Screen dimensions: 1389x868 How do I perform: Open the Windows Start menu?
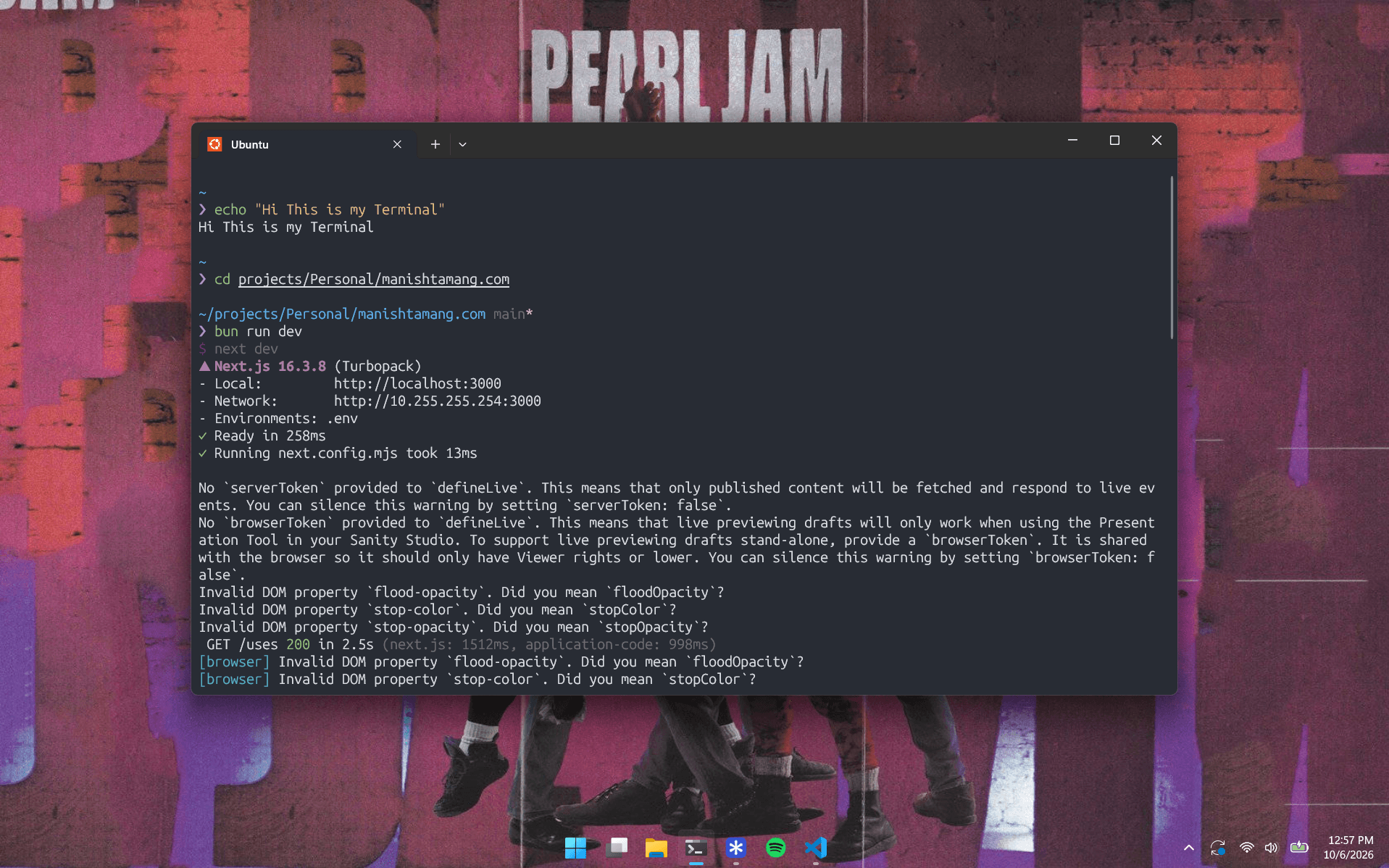coord(575,847)
